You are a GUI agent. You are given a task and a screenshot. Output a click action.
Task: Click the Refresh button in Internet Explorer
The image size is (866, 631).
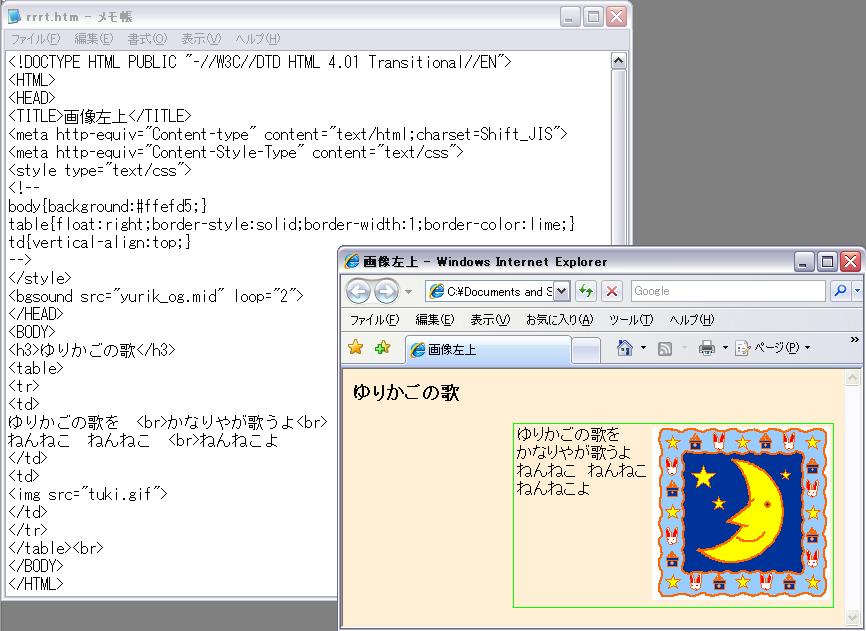585,291
